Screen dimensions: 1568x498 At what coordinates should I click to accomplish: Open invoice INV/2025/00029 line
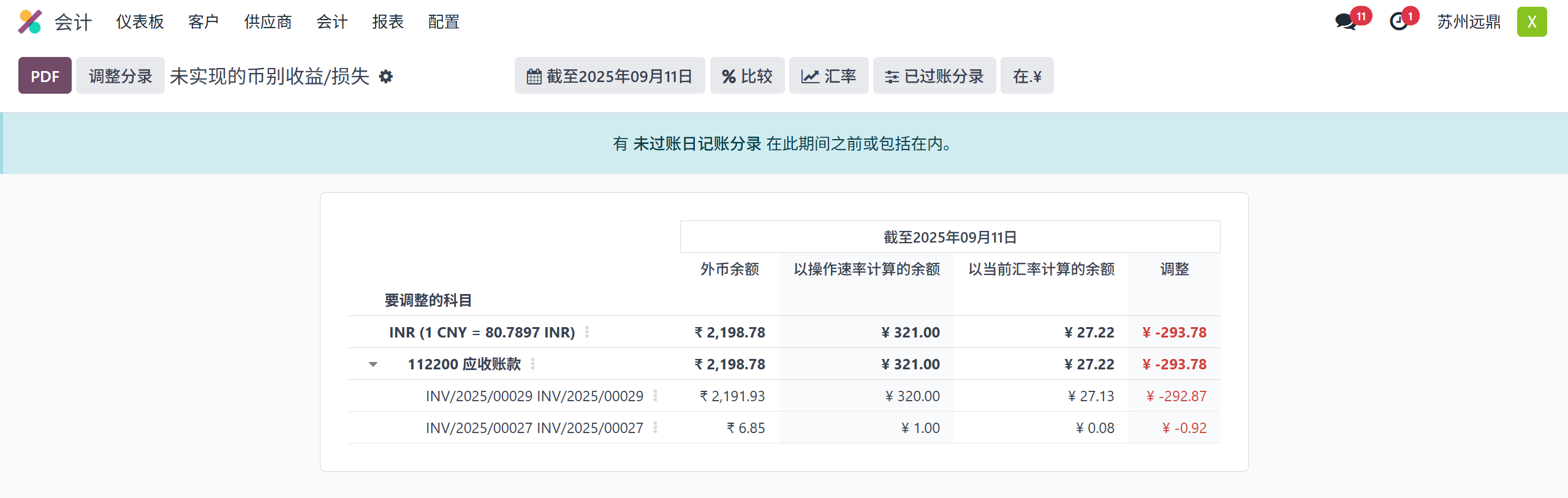click(534, 396)
